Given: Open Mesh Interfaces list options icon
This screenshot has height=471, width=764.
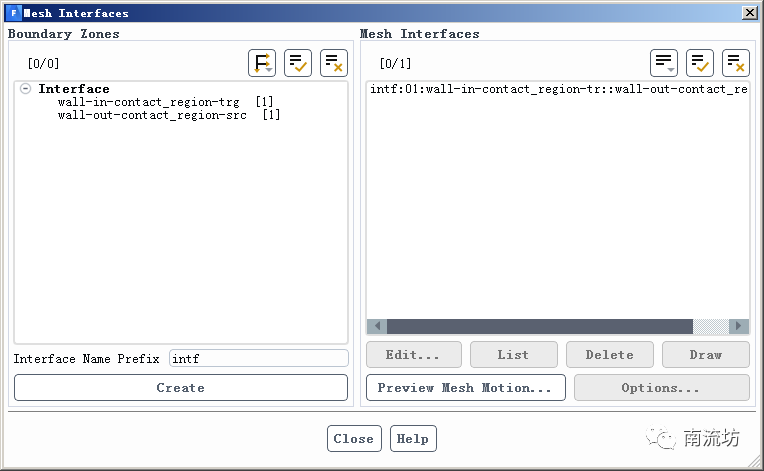Looking at the screenshot, I should (x=664, y=63).
